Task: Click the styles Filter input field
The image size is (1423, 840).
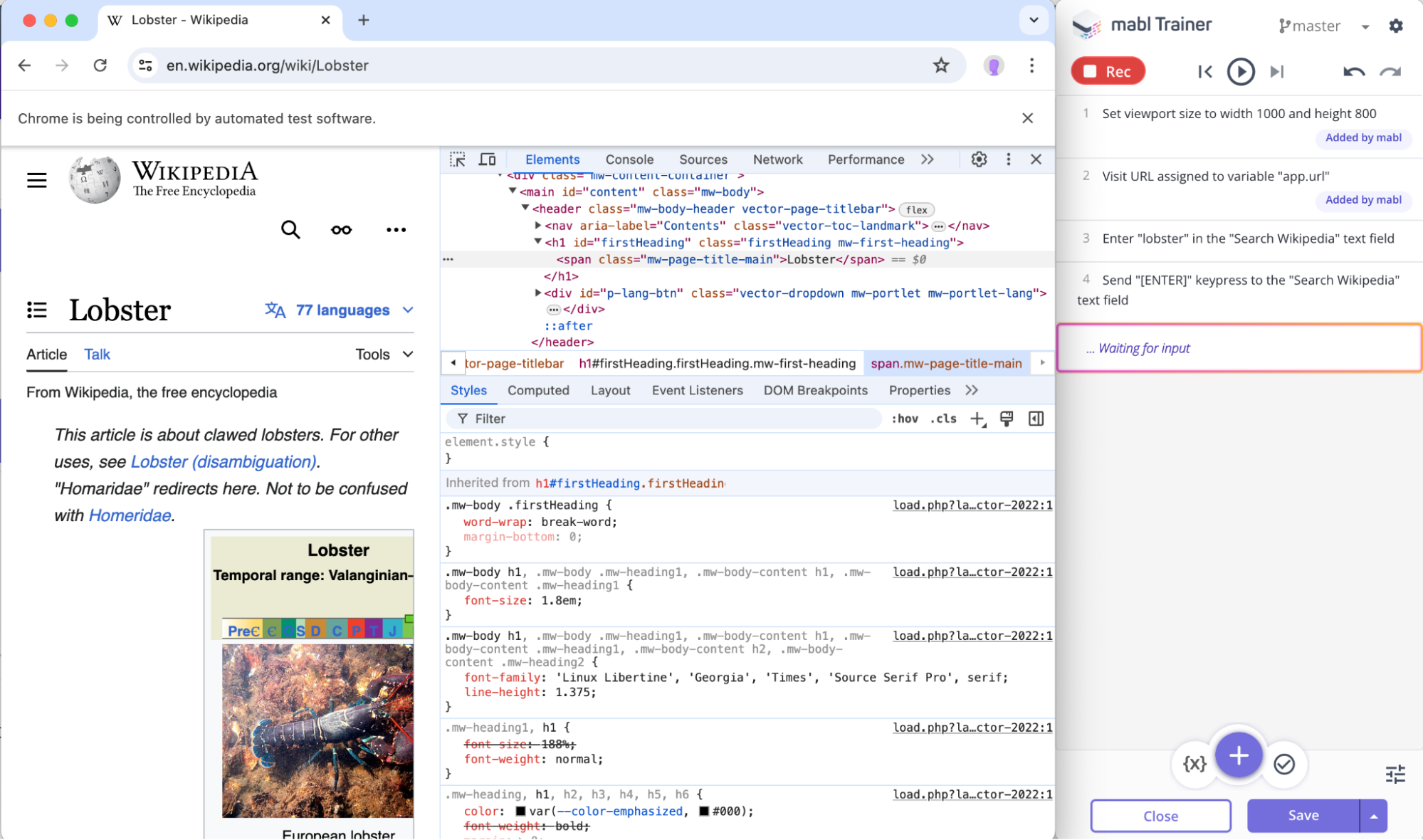Action: pyautogui.click(x=666, y=419)
